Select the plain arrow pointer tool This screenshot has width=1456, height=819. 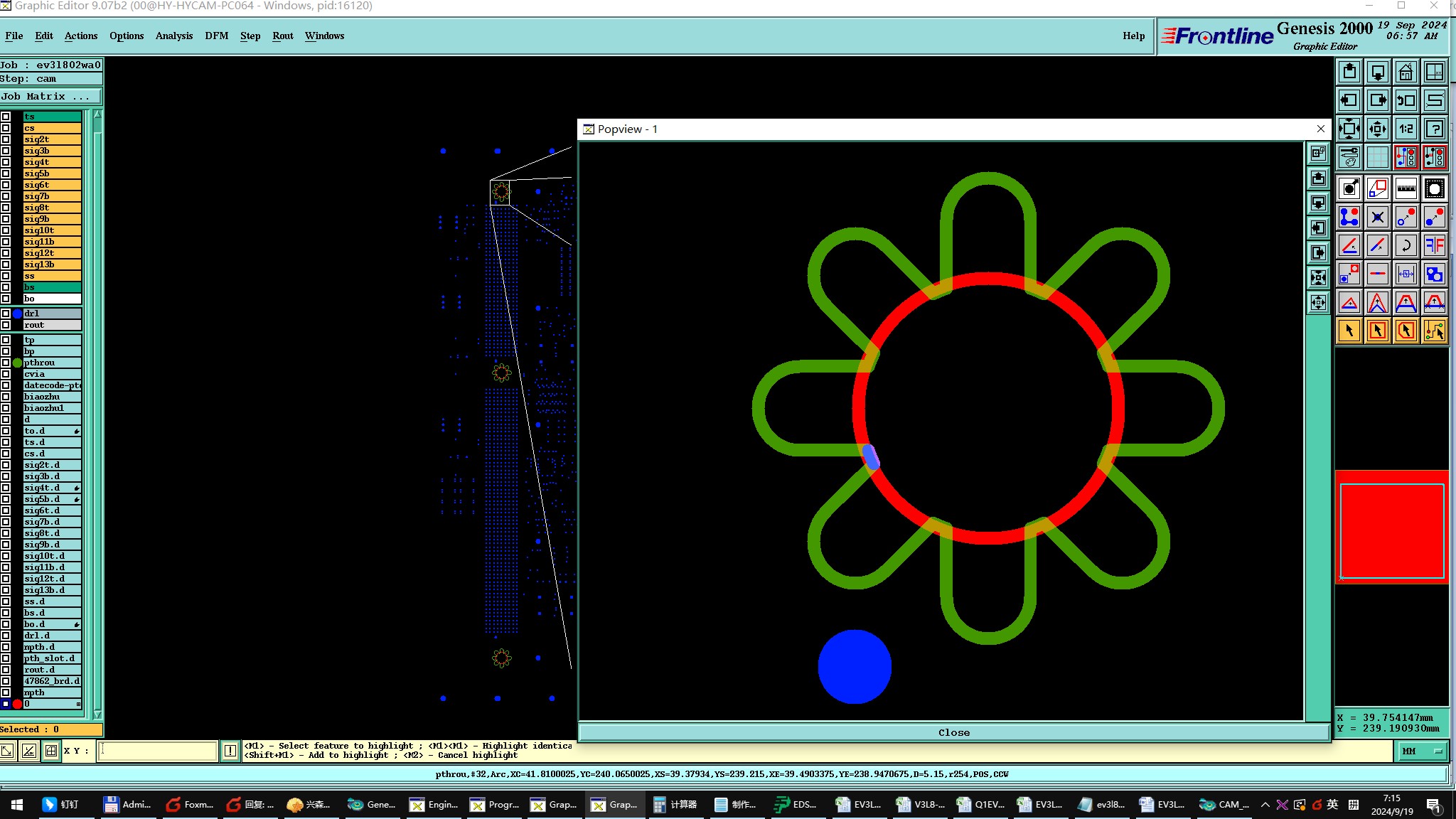coord(1349,331)
